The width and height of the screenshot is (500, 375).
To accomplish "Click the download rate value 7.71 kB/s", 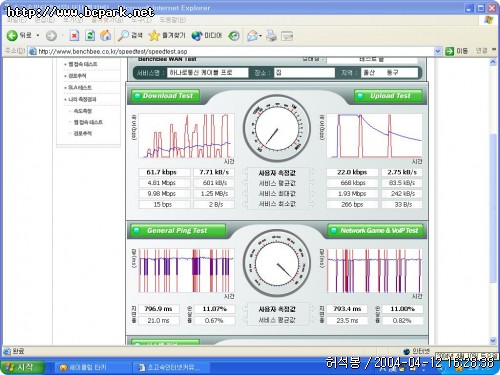I will click(214, 172).
